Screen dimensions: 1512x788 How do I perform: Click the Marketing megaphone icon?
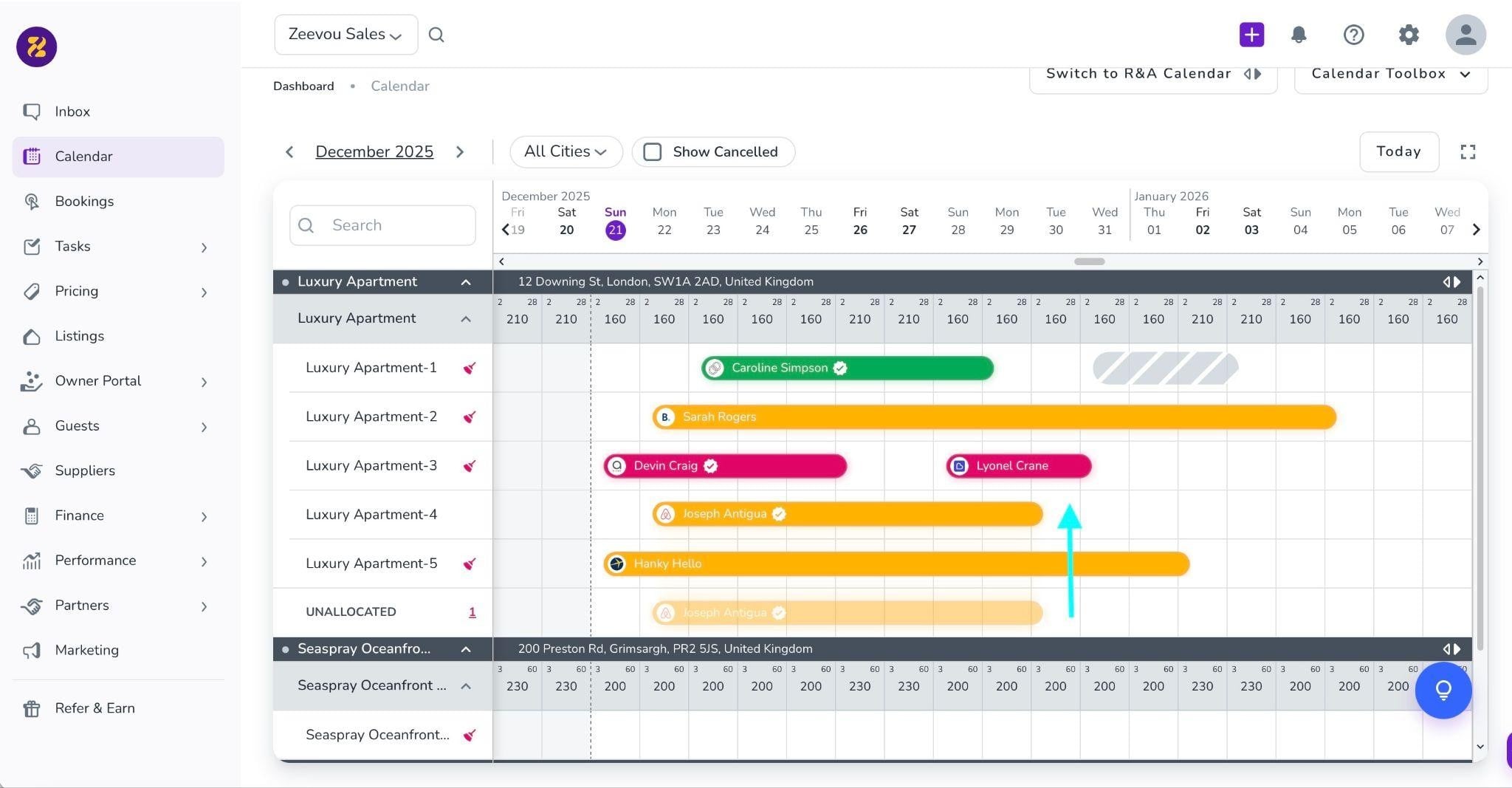pos(32,650)
